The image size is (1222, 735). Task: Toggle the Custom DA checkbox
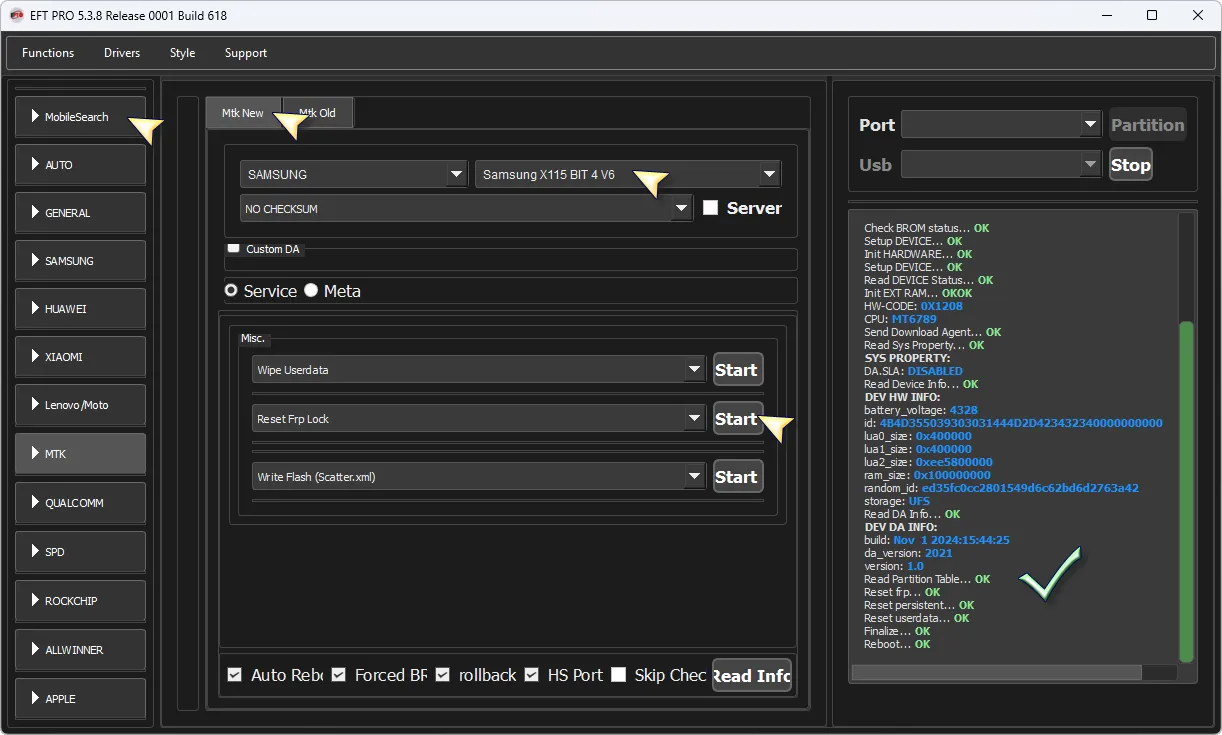click(234, 248)
